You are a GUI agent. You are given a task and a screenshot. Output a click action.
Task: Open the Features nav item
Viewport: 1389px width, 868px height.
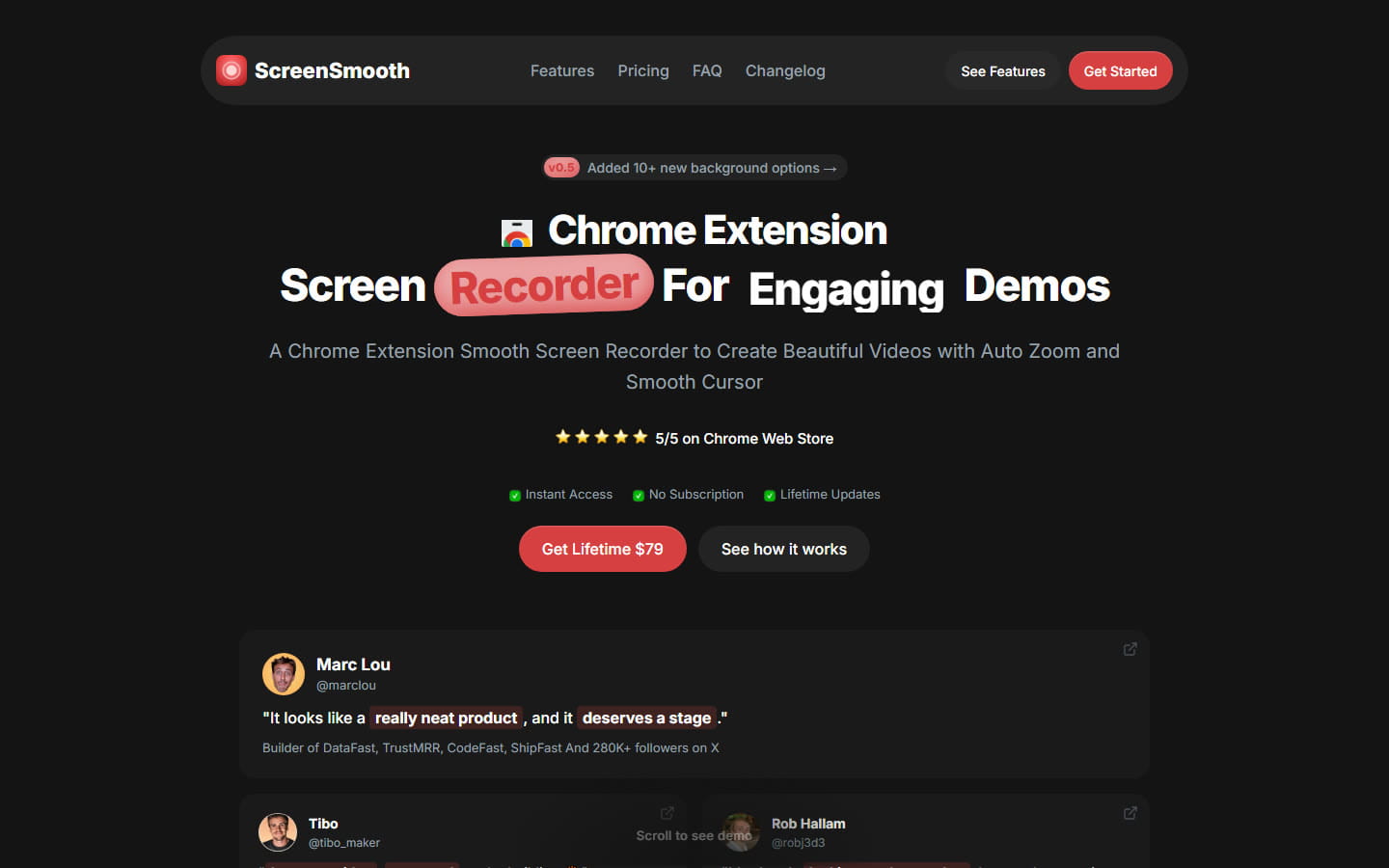coord(562,70)
